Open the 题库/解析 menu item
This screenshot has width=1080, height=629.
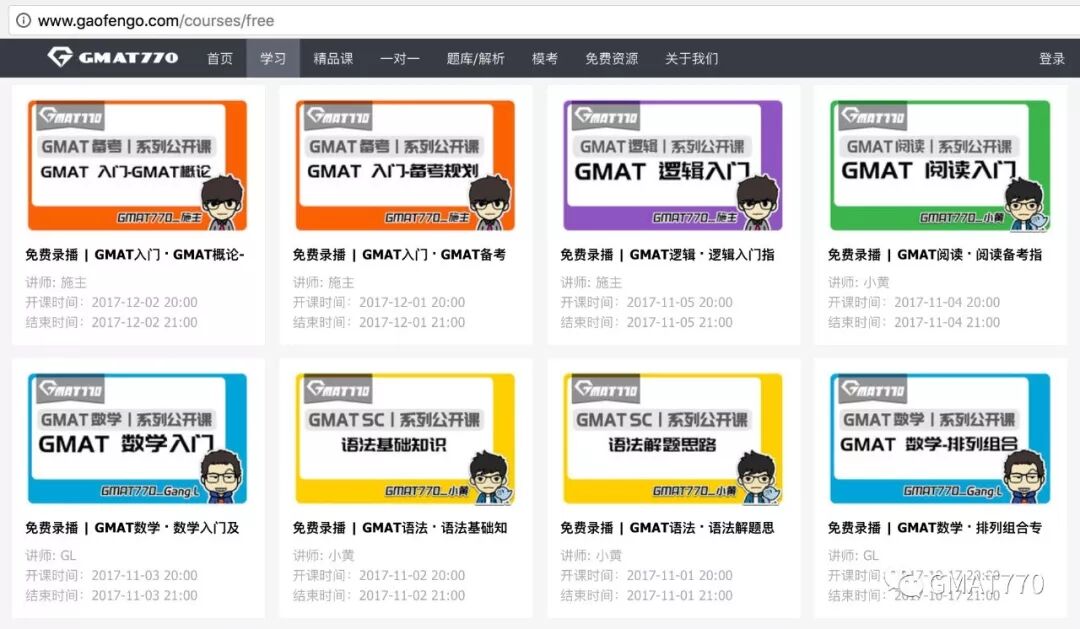475,59
